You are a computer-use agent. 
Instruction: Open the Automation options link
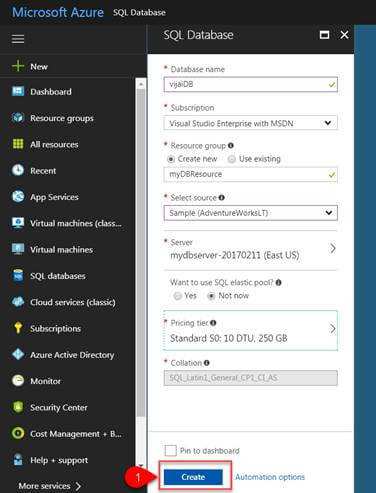coord(270,477)
